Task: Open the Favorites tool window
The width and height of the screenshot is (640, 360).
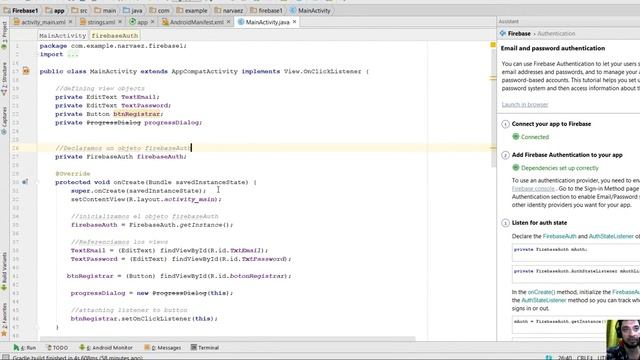Action: point(4,320)
